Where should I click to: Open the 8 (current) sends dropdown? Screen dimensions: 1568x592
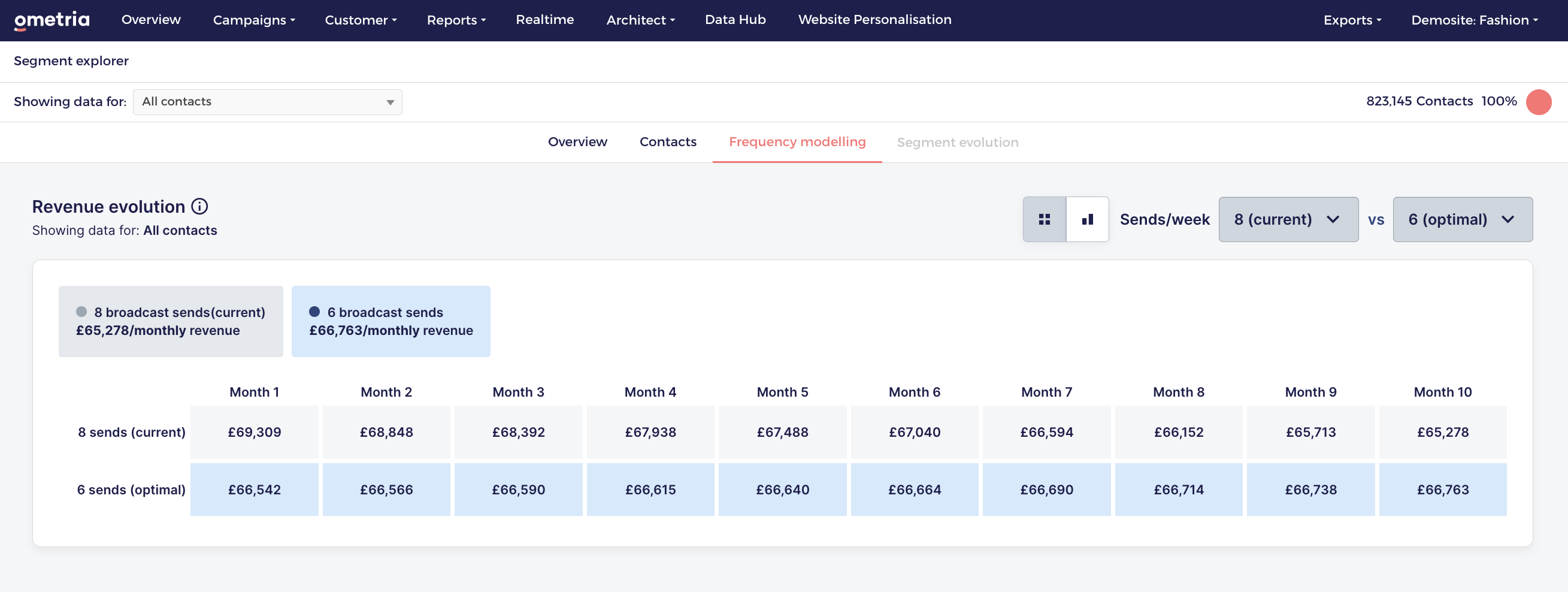coord(1289,219)
